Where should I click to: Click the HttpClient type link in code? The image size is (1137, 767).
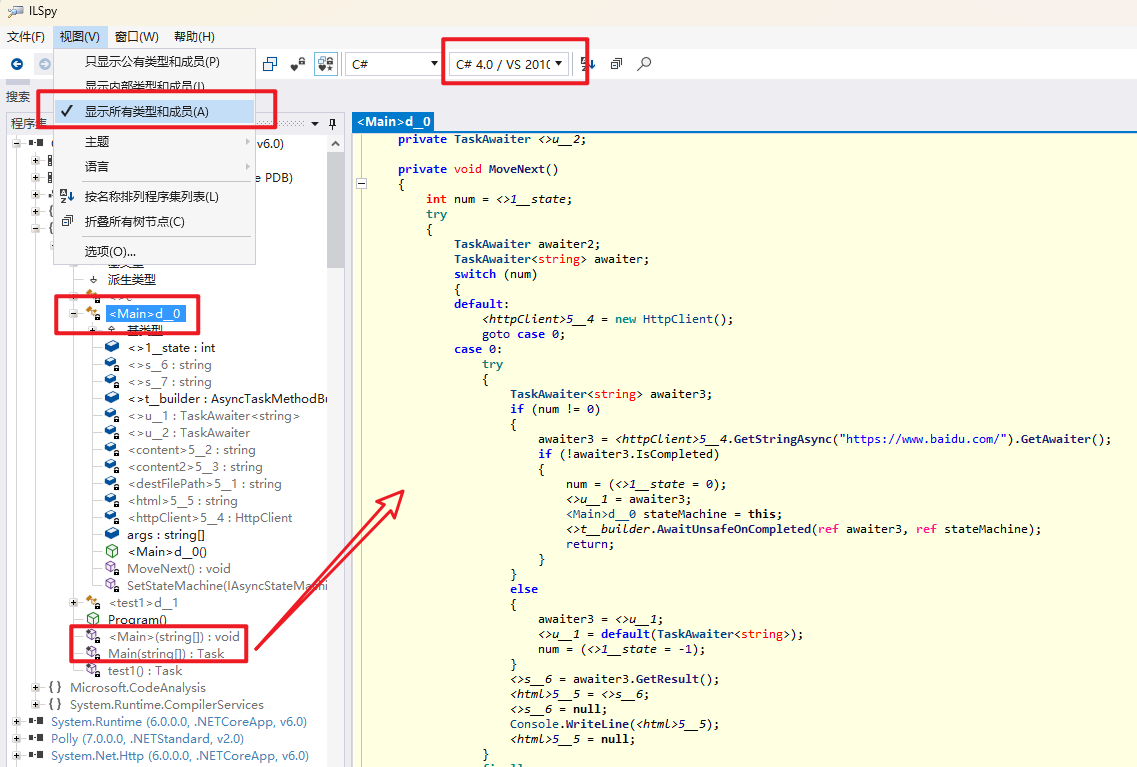(x=677, y=319)
